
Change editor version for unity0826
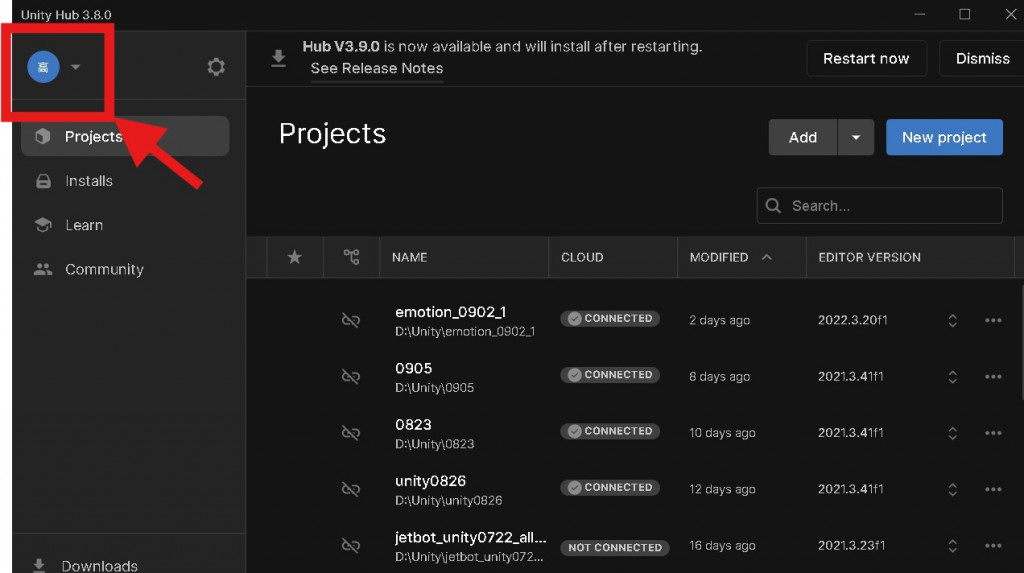tap(953, 489)
